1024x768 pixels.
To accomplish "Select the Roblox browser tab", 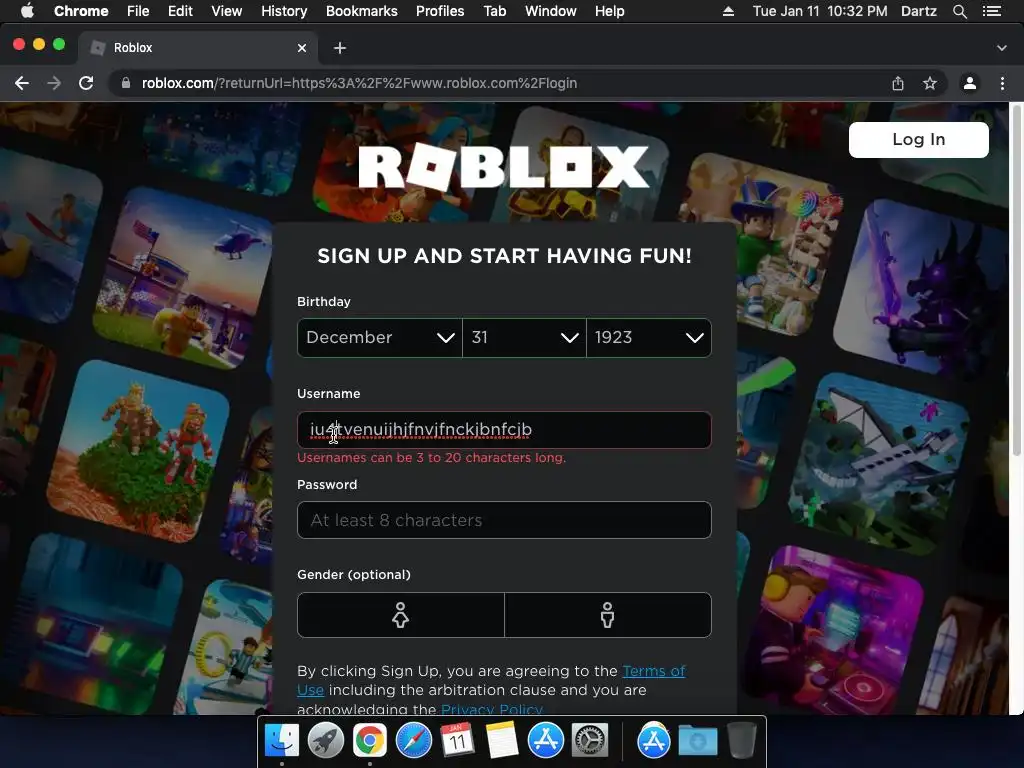I will 199,48.
